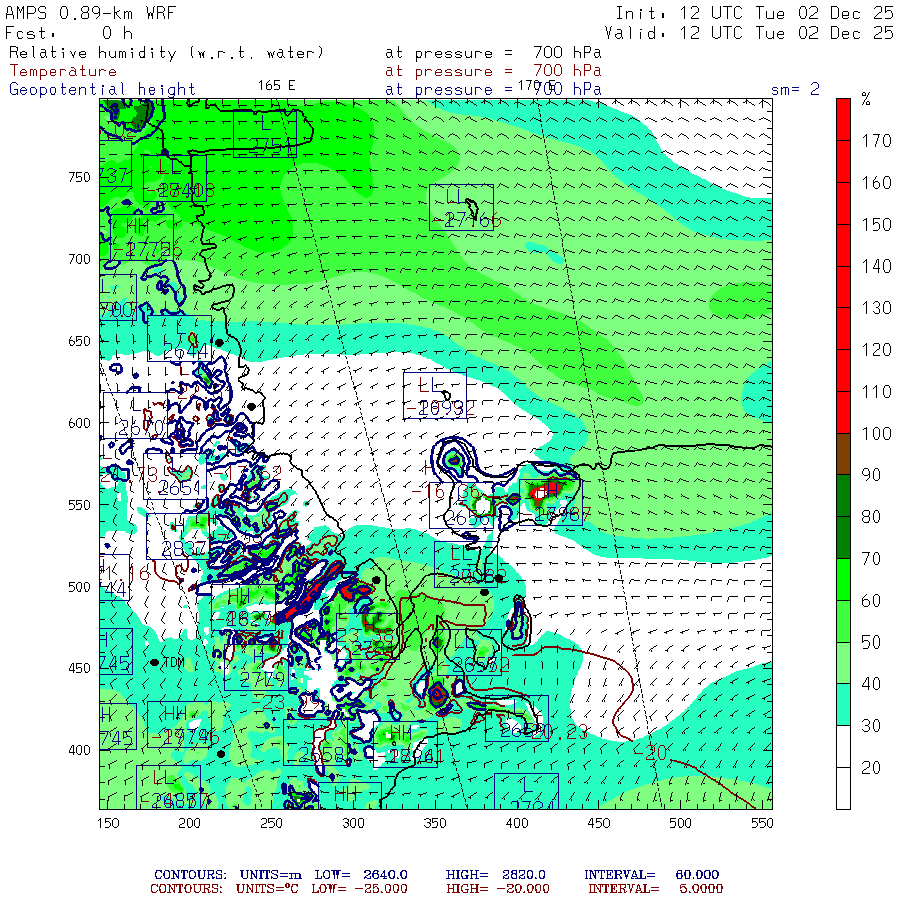Screen dimensions: 900x900
Task: Click the black station dot beside TDM
Action: coord(154,662)
